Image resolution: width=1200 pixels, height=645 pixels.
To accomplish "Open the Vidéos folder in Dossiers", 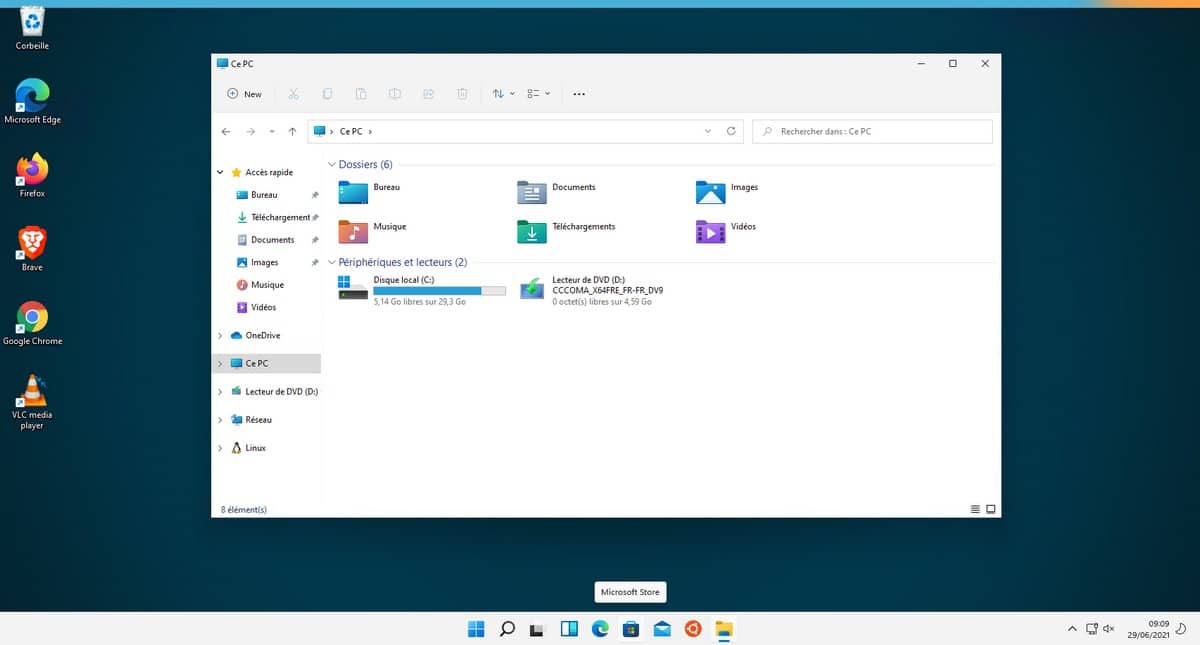I will (710, 231).
